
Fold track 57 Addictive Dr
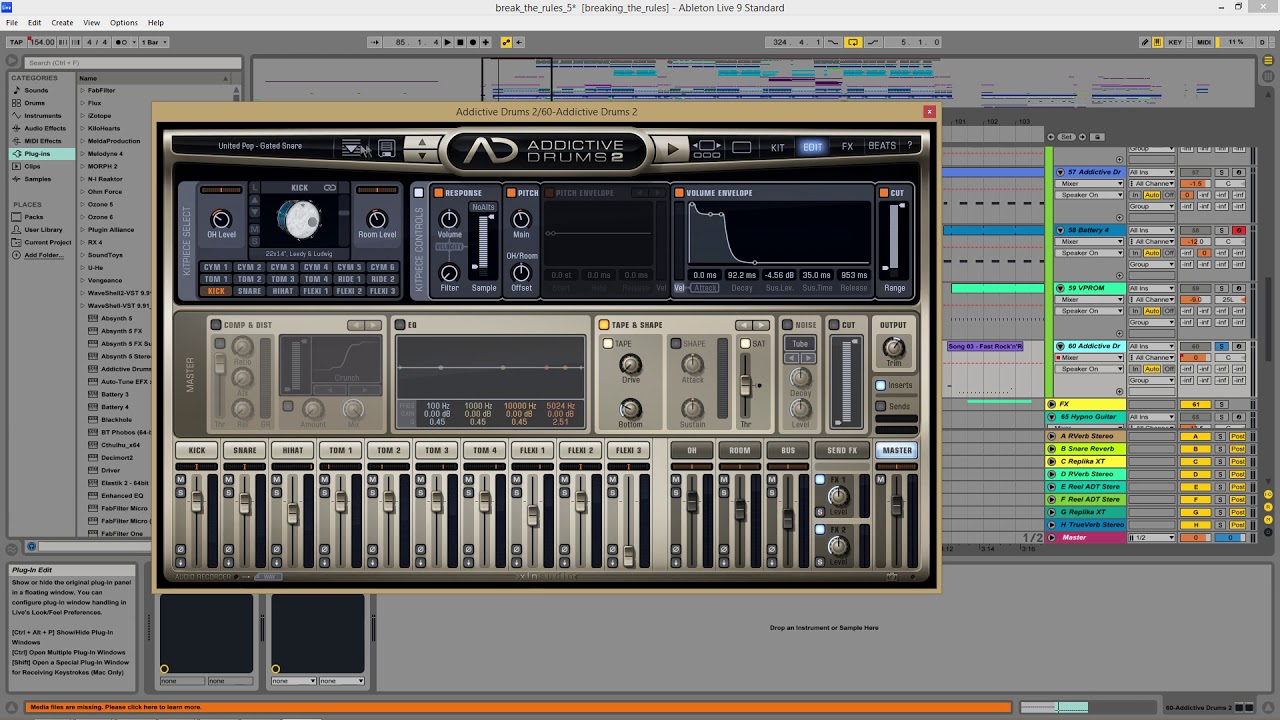point(1060,172)
